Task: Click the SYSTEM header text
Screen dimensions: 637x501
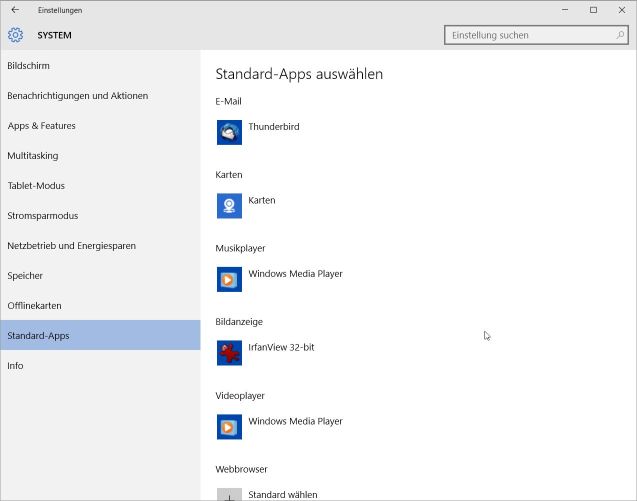Action: click(54, 35)
